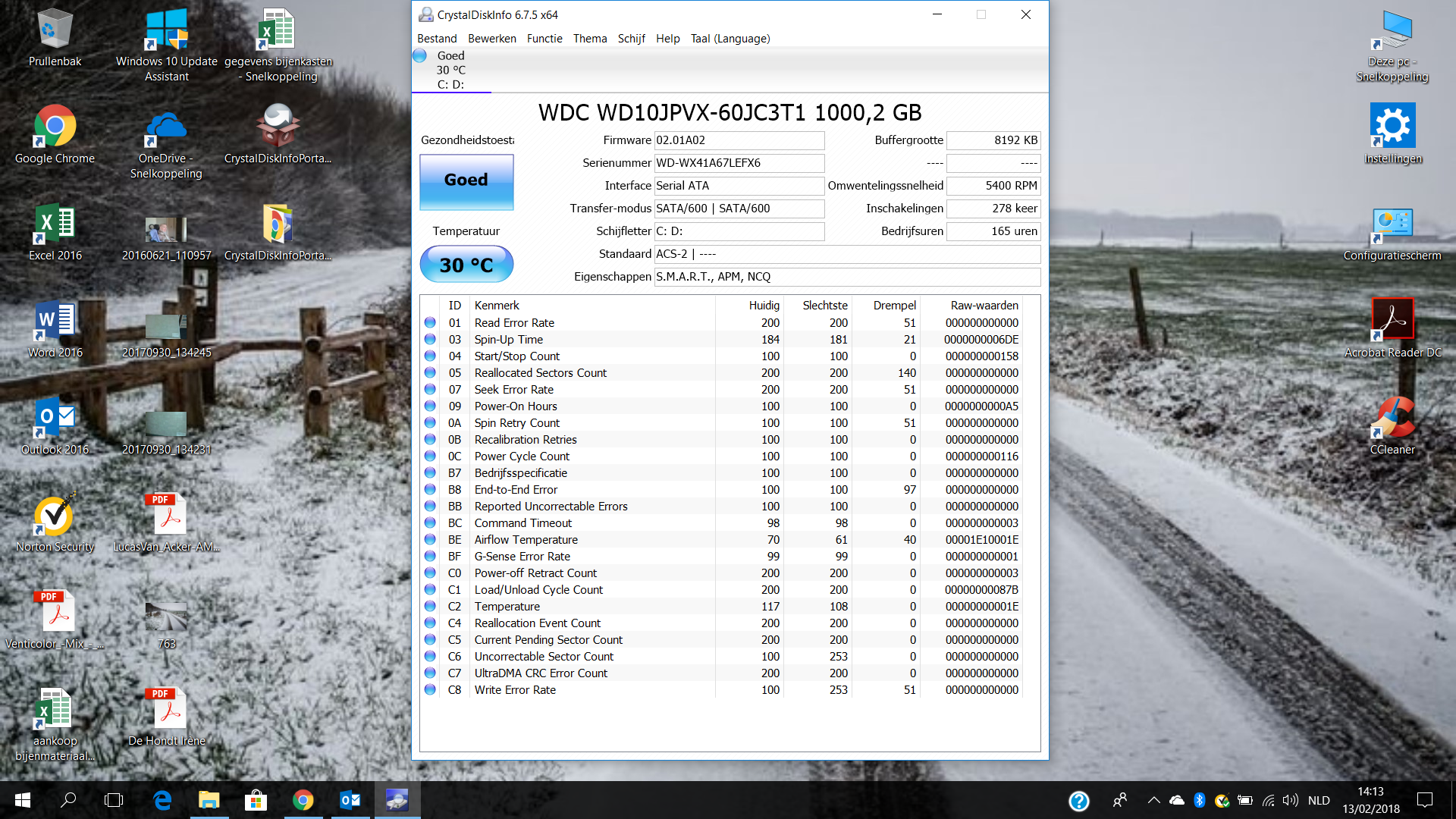Screen dimensions: 1456x819
Task: Switch to CrystalDiskInfo taskbar button
Action: (397, 800)
